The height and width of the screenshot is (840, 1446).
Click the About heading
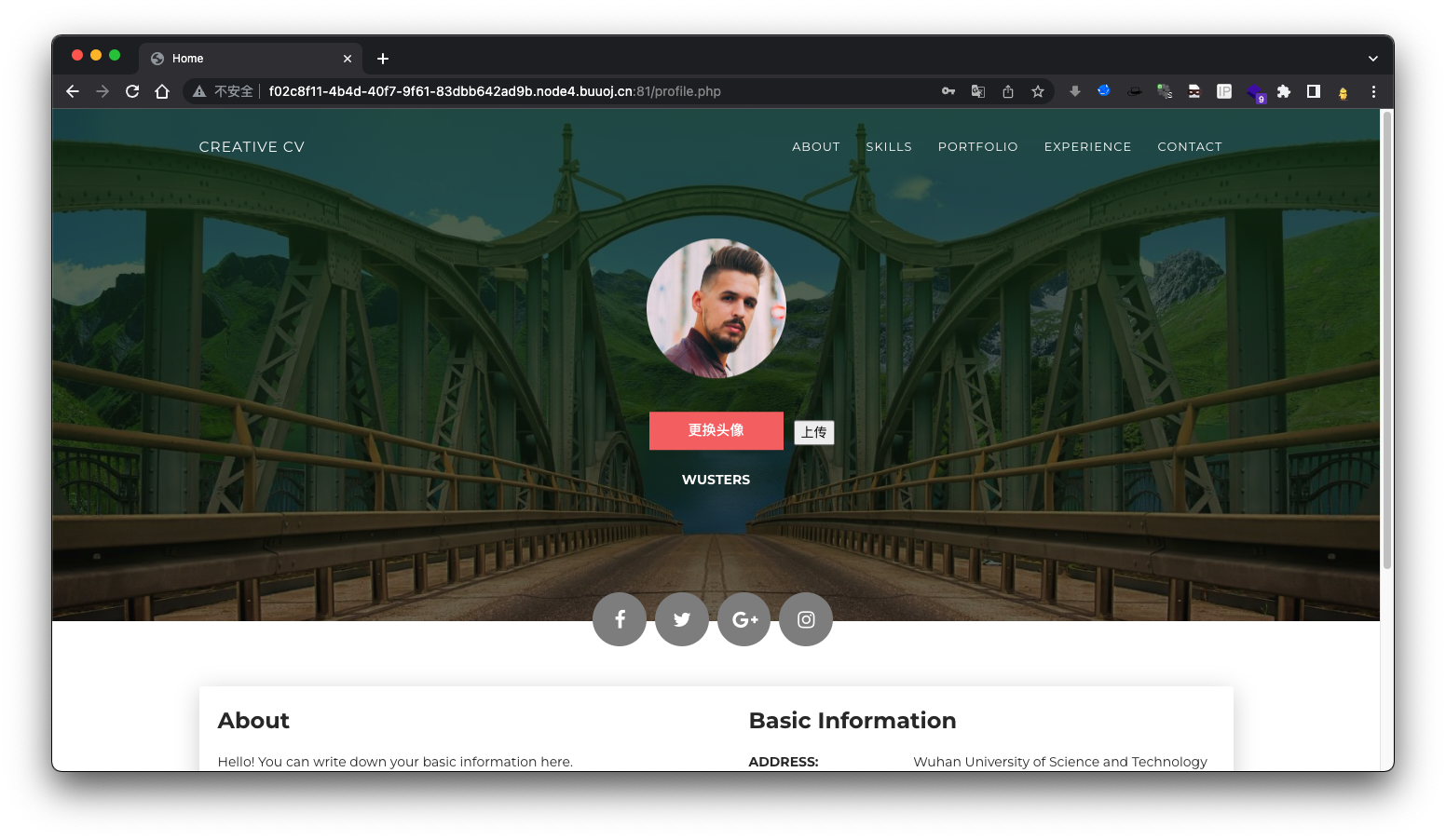coord(253,721)
